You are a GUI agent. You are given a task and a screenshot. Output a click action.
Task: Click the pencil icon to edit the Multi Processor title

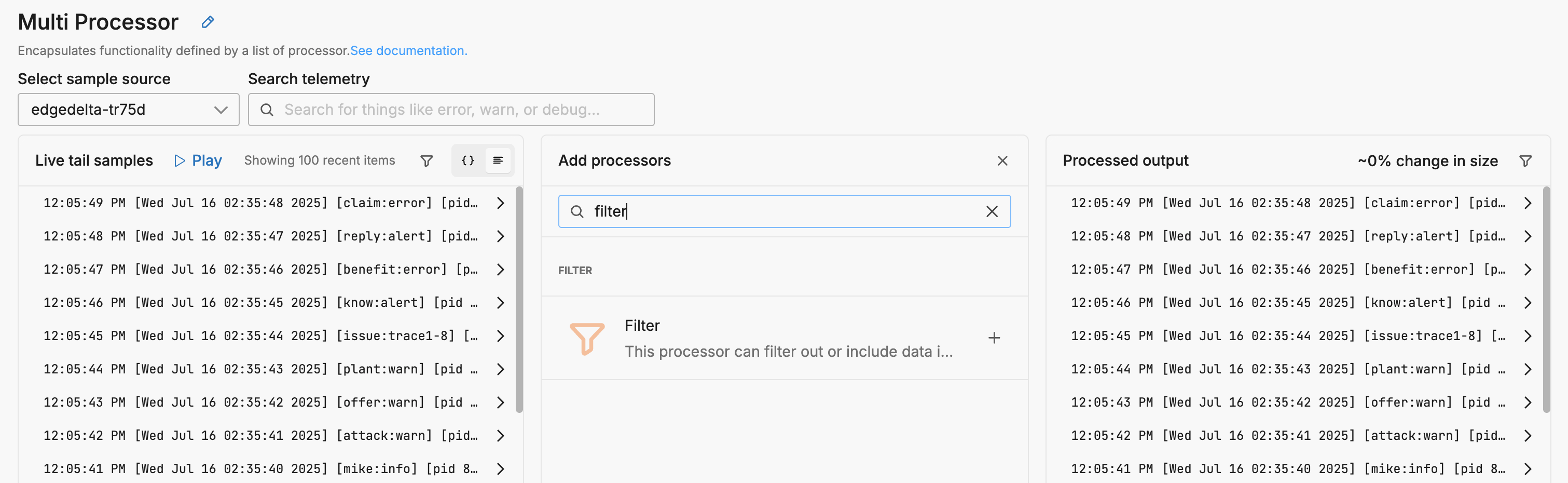[x=208, y=22]
